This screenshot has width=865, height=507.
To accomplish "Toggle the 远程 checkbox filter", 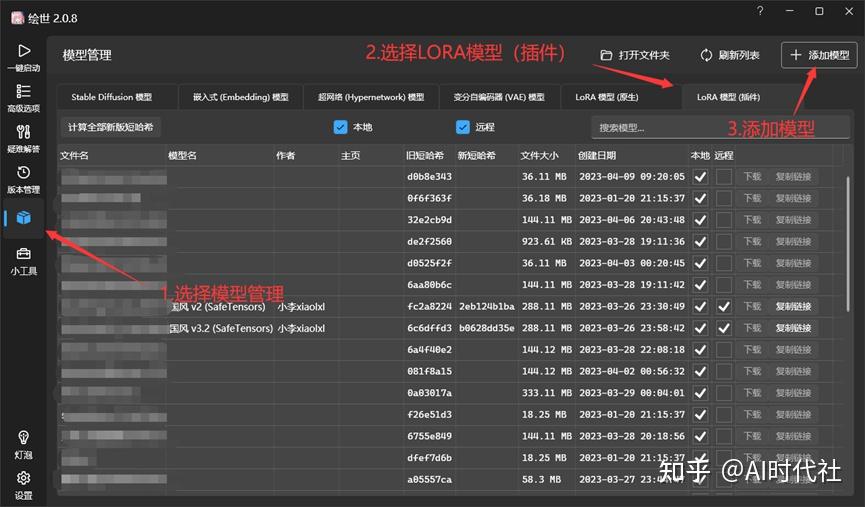I will [x=463, y=127].
